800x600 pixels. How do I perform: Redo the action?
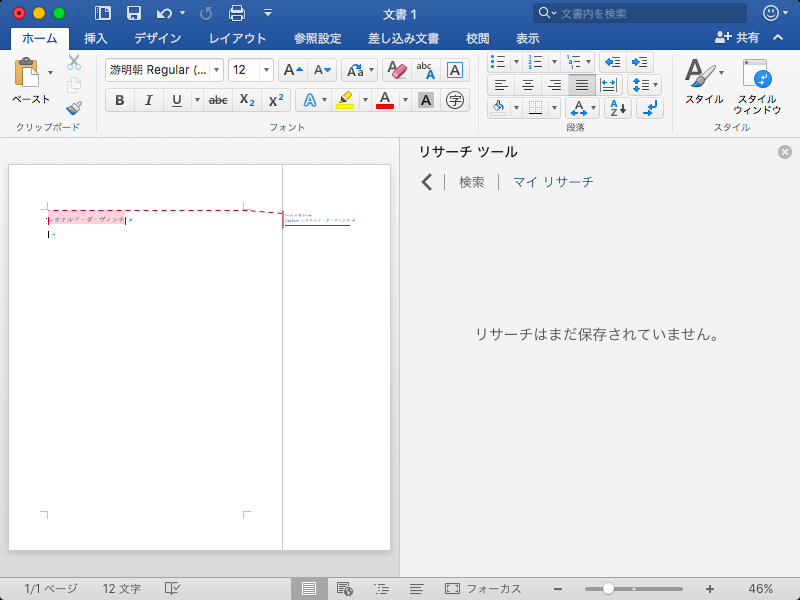(206, 13)
